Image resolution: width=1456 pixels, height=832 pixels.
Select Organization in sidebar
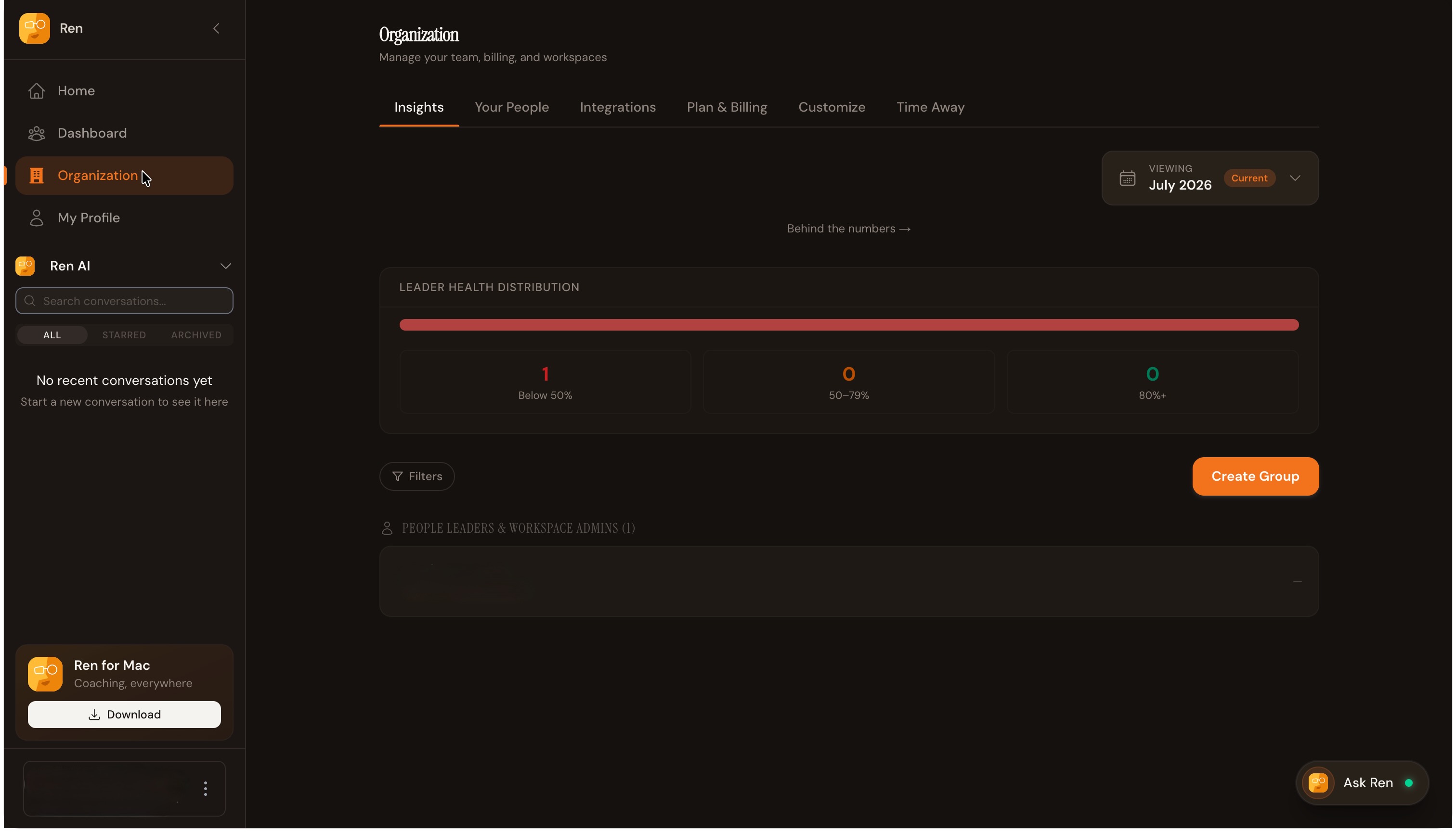125,176
